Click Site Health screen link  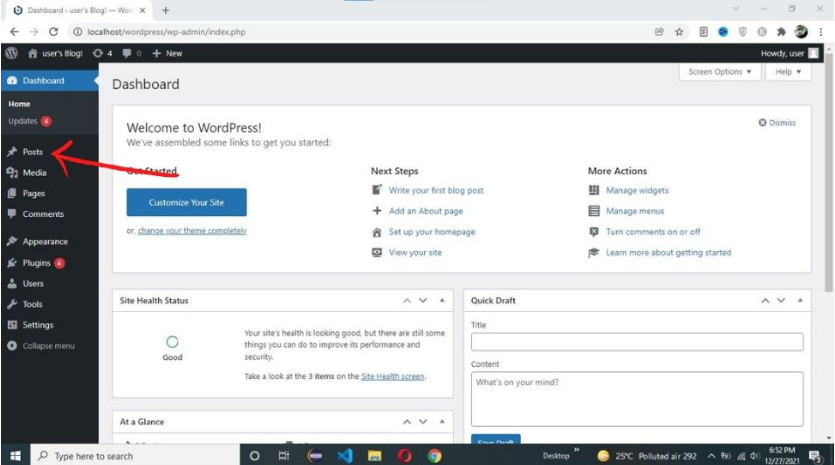(x=393, y=376)
